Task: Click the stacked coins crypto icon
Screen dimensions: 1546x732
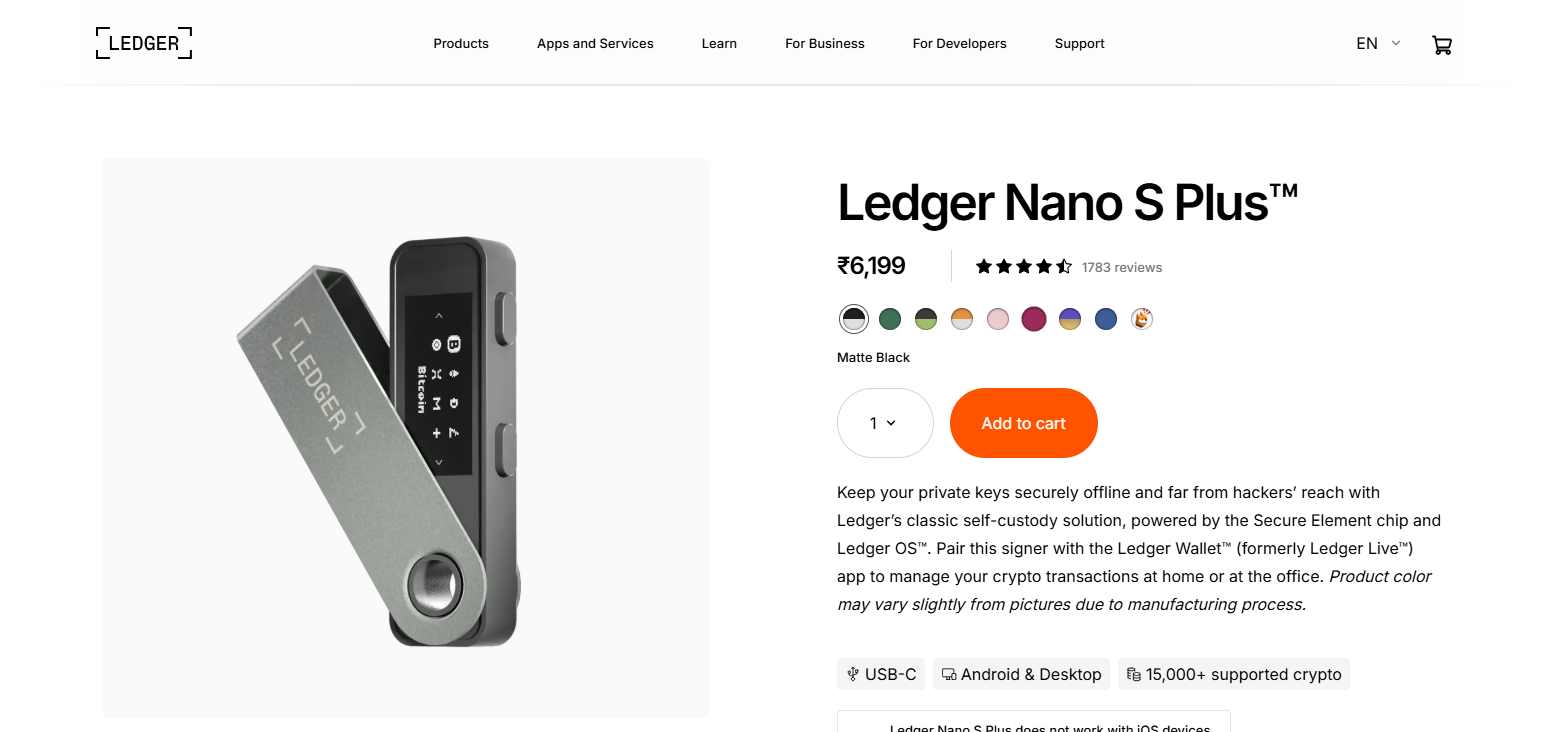Action: (1133, 674)
